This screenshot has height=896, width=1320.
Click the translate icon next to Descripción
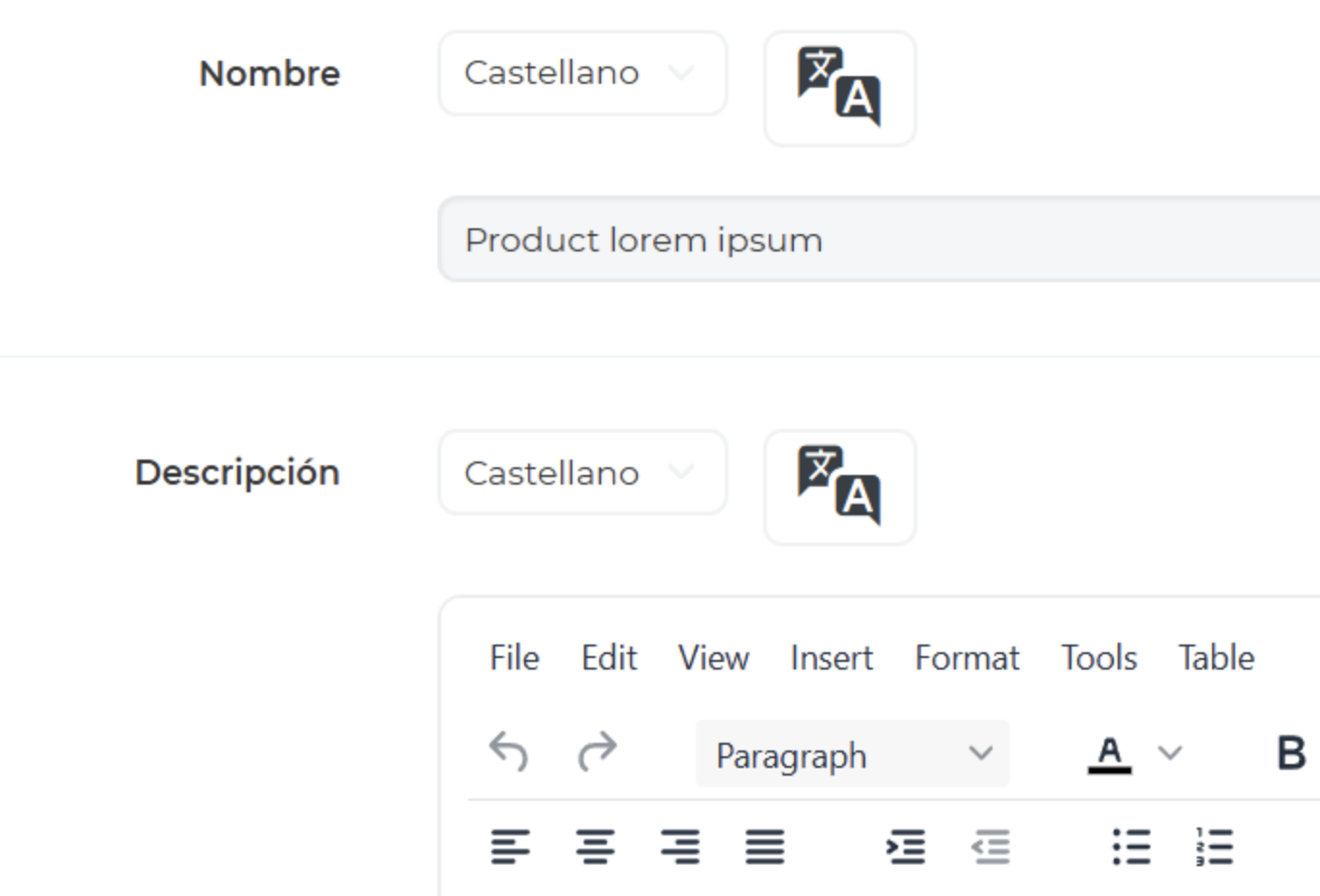pyautogui.click(x=839, y=488)
